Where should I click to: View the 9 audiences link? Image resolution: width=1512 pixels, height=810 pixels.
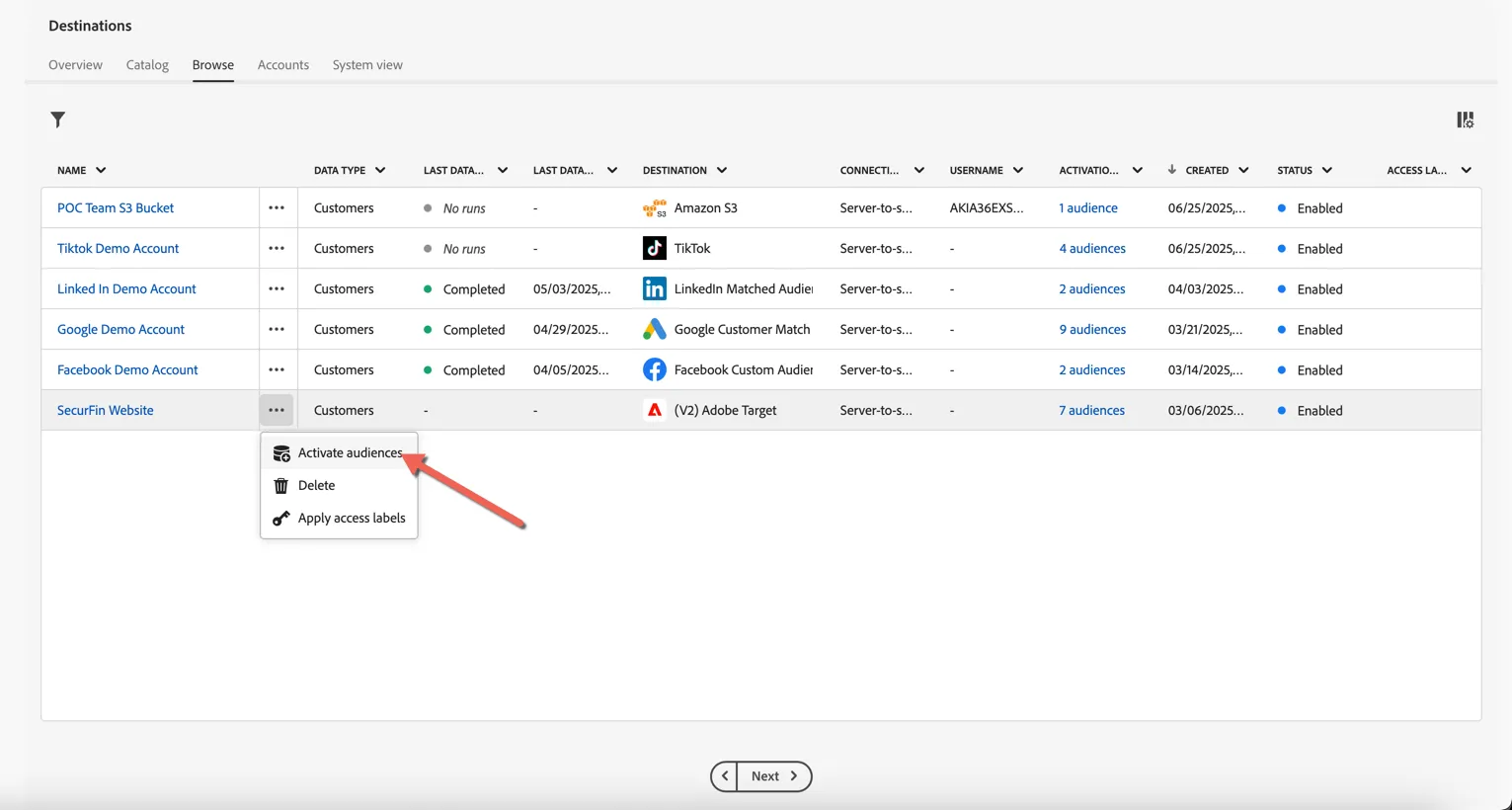click(1092, 330)
